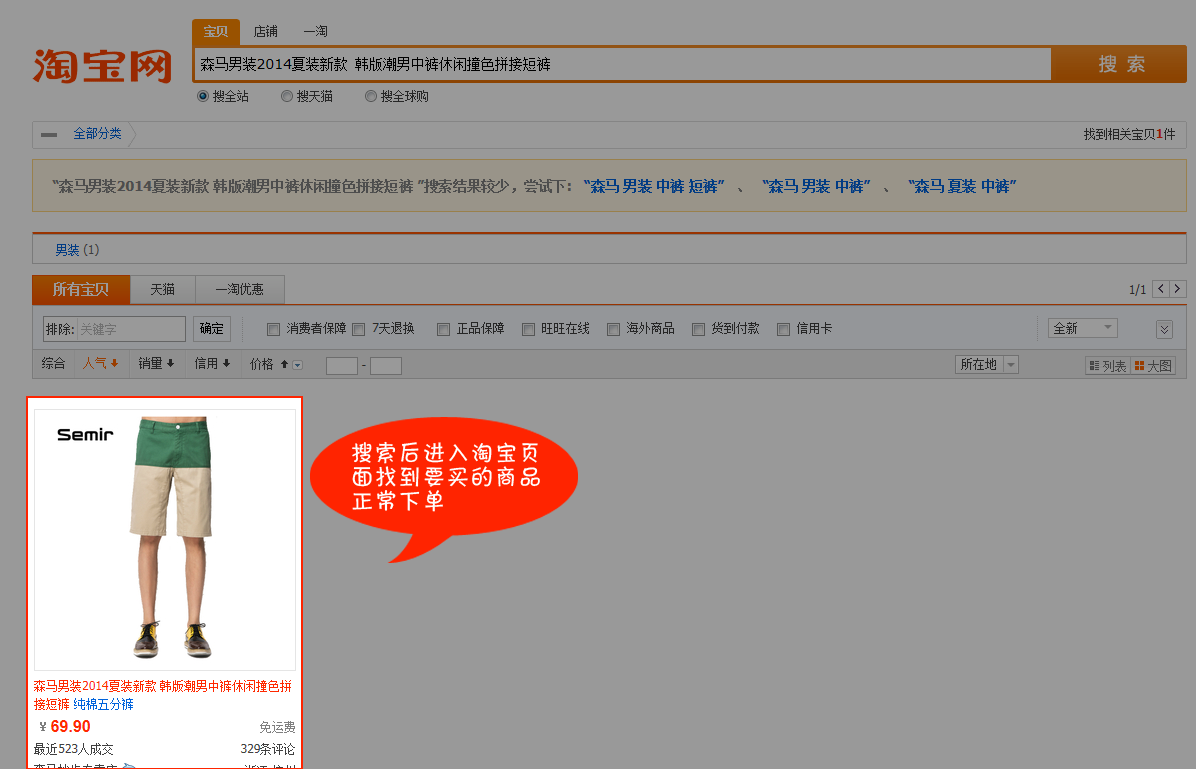Viewport: 1196px width, 769px height.
Task: Click the 排除 keyword input field
Action: pos(130,329)
